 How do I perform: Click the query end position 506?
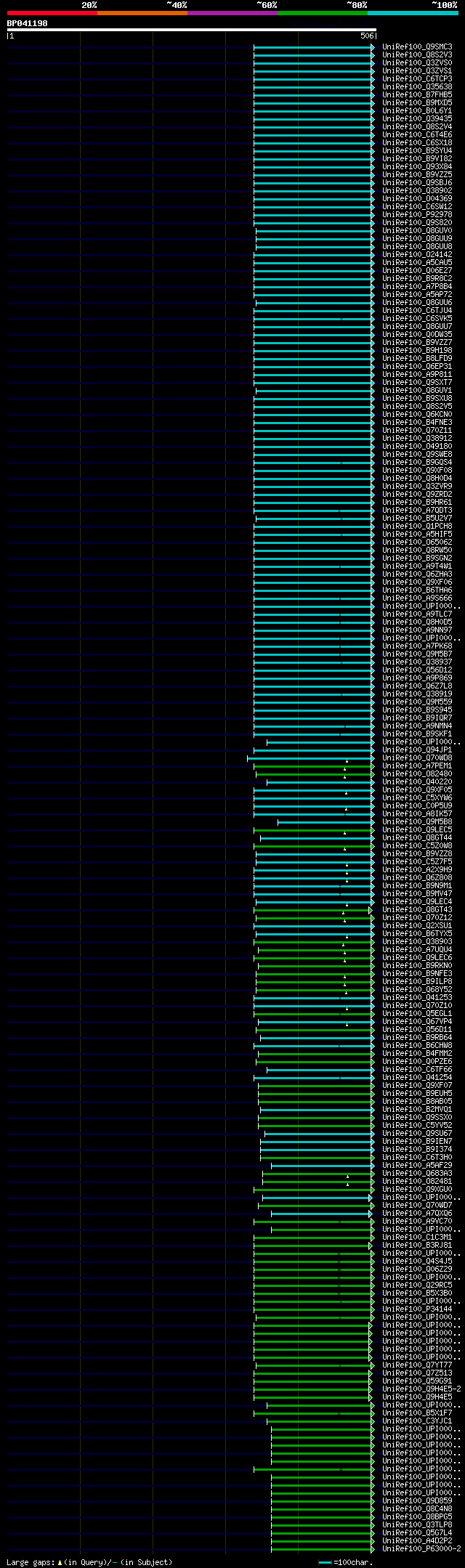tap(366, 36)
